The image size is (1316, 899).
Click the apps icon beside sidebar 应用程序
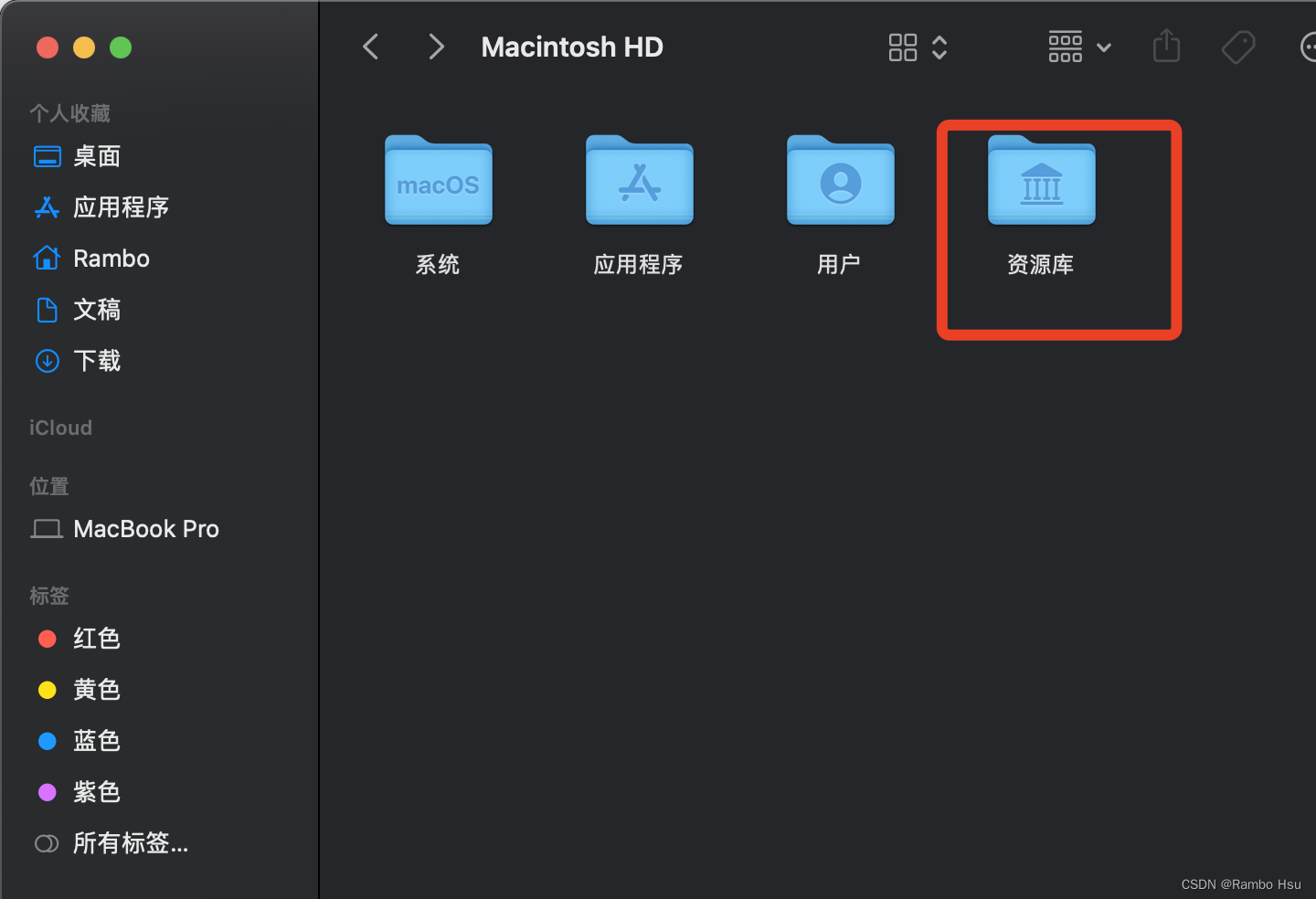[48, 207]
